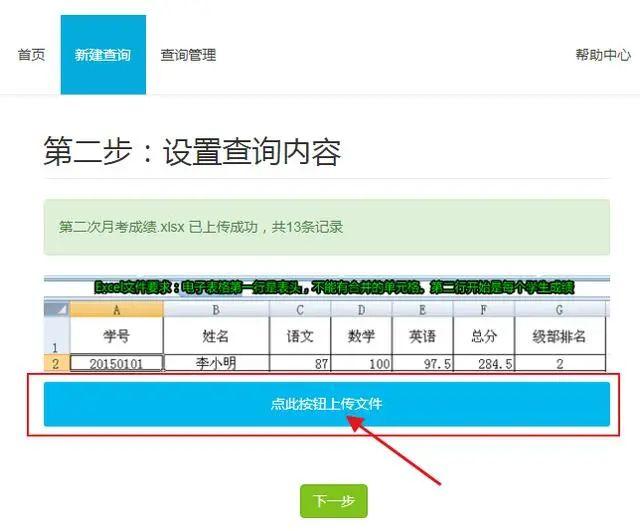
Task: Click the 语文 header cell
Action: point(300,336)
